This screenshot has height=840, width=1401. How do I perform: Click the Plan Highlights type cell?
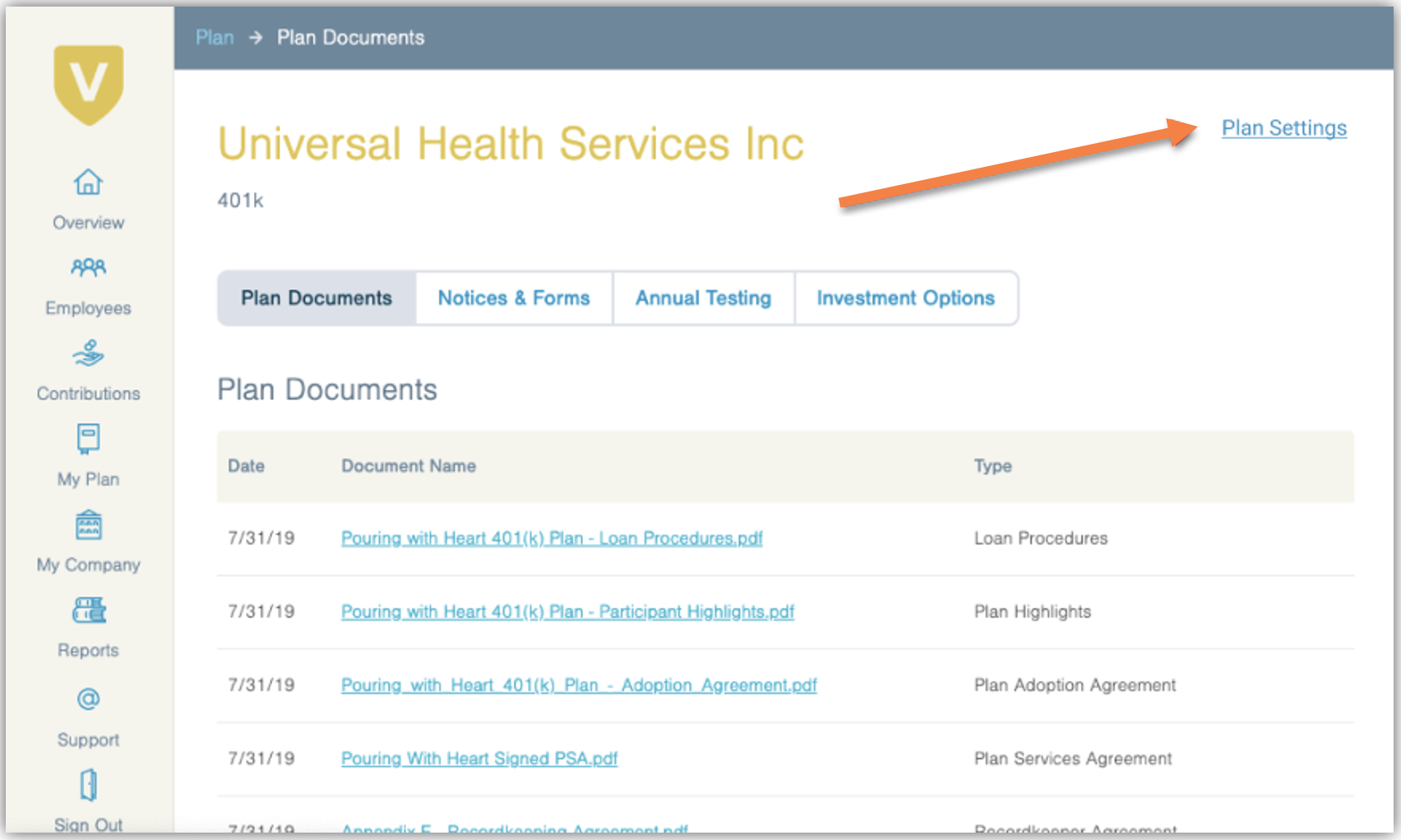(1033, 612)
